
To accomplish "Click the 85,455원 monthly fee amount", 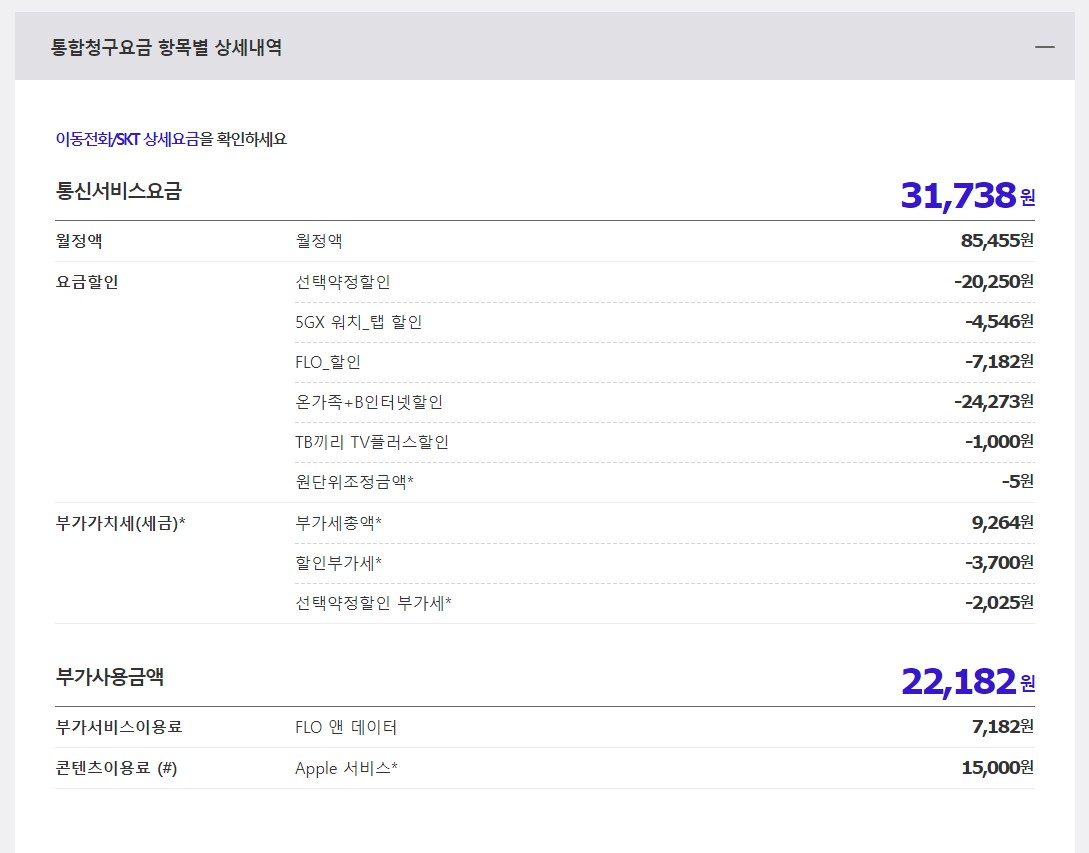I will [x=996, y=241].
